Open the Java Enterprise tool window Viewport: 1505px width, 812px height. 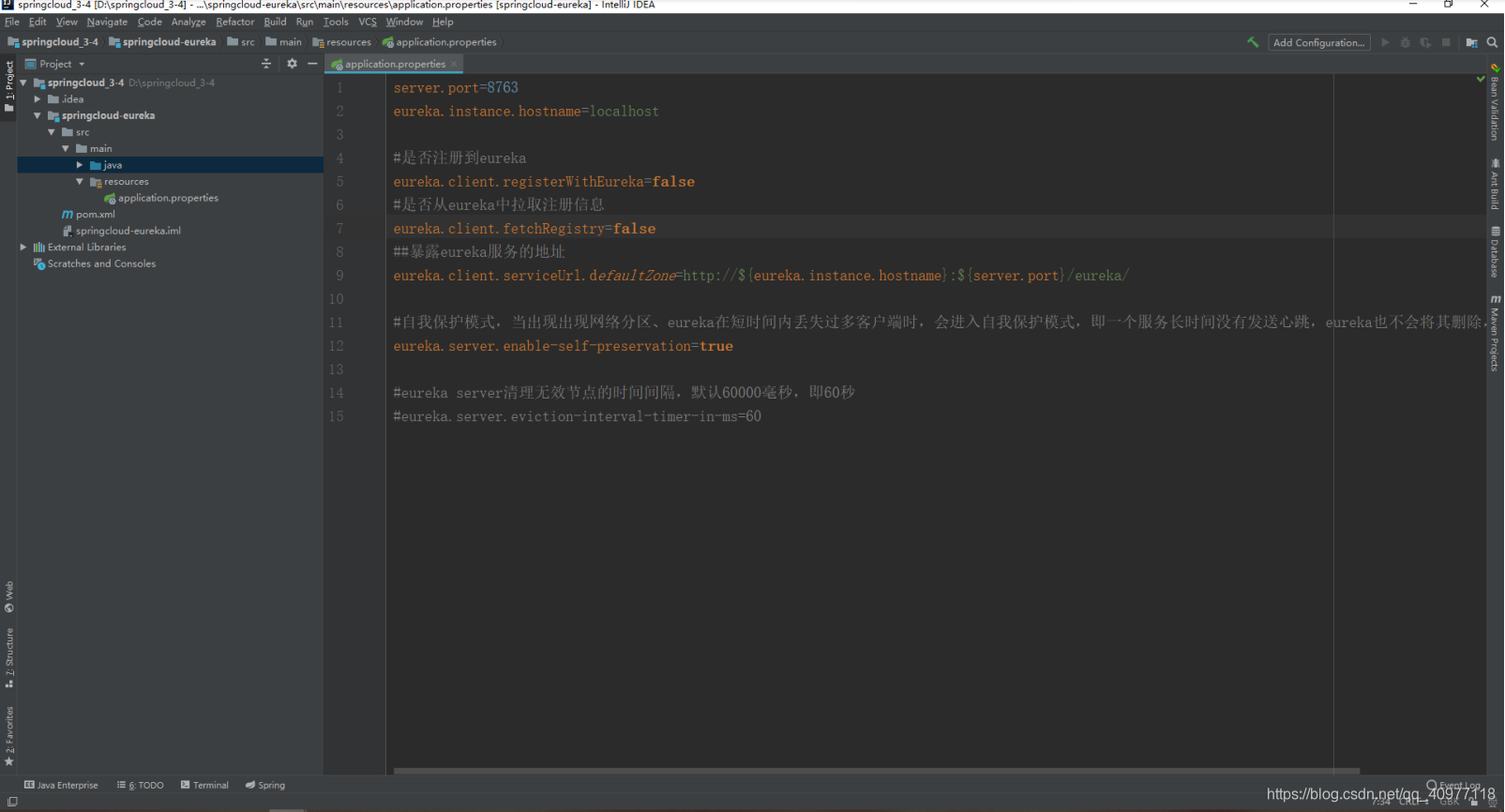tap(61, 785)
